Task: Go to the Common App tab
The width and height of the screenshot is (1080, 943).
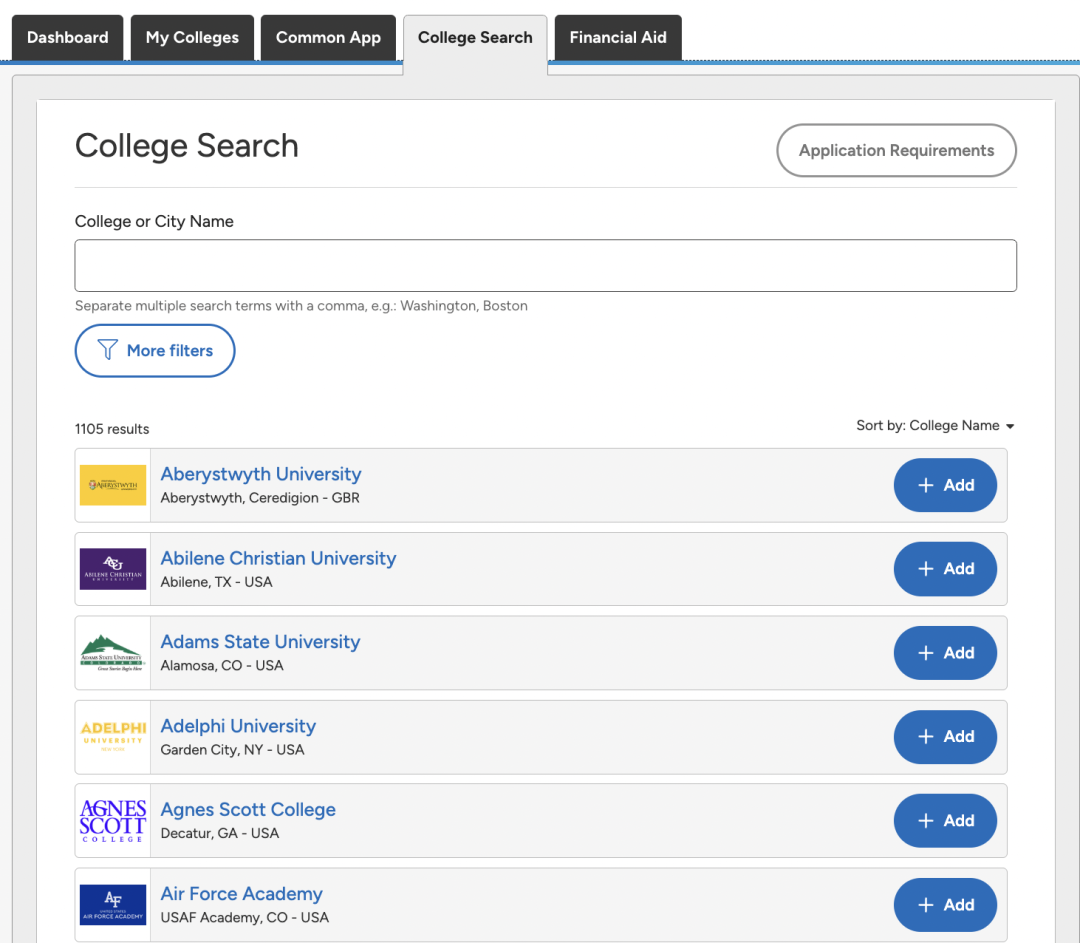Action: pos(328,38)
